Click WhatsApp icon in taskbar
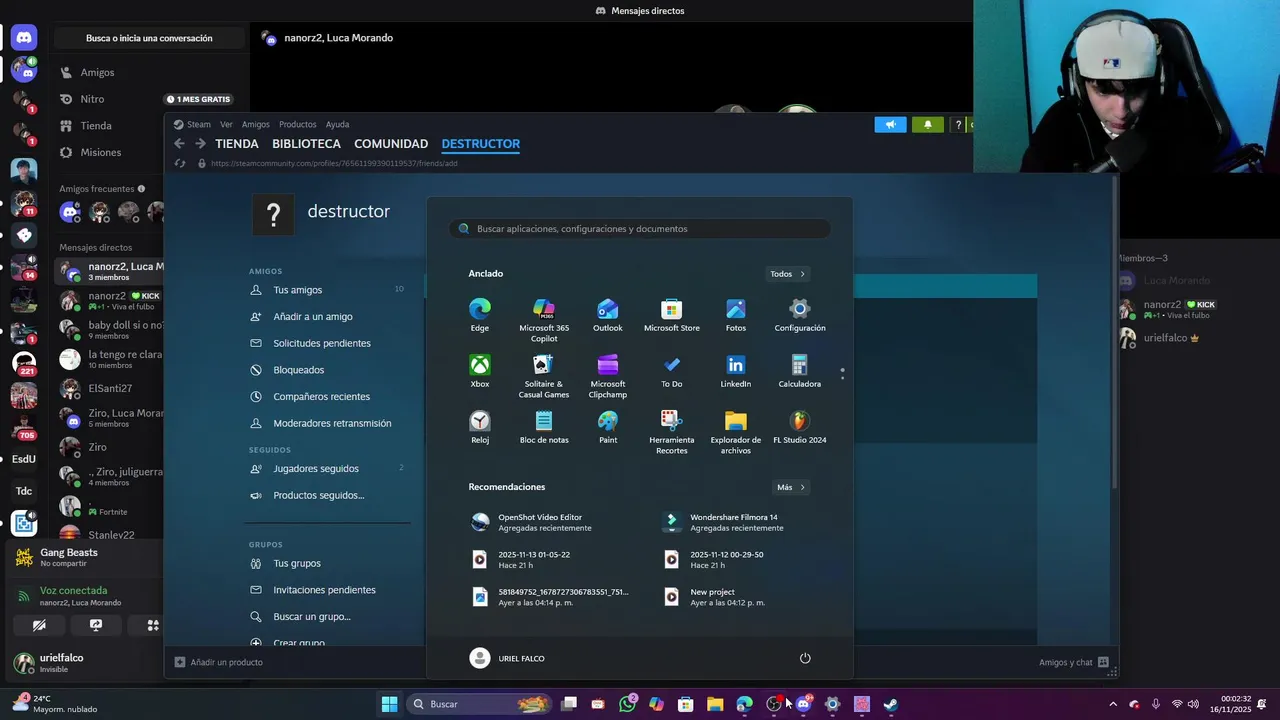Image resolution: width=1280 pixels, height=720 pixels. (x=627, y=704)
